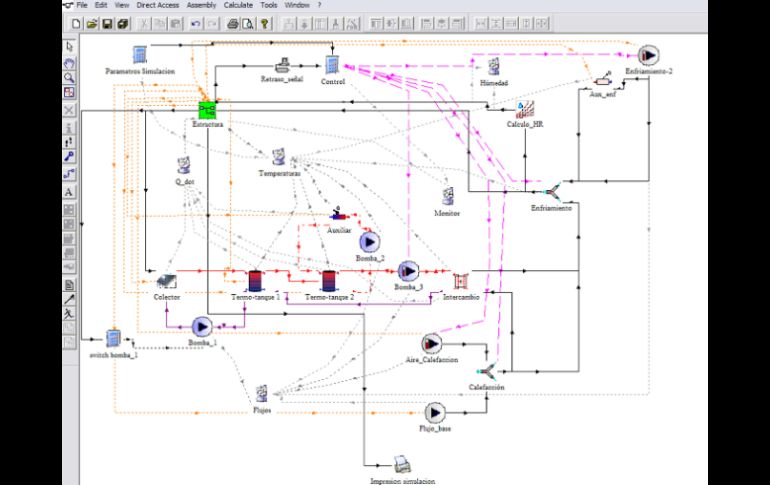Activate the hand pan tool
770x485 pixels.
(x=69, y=62)
